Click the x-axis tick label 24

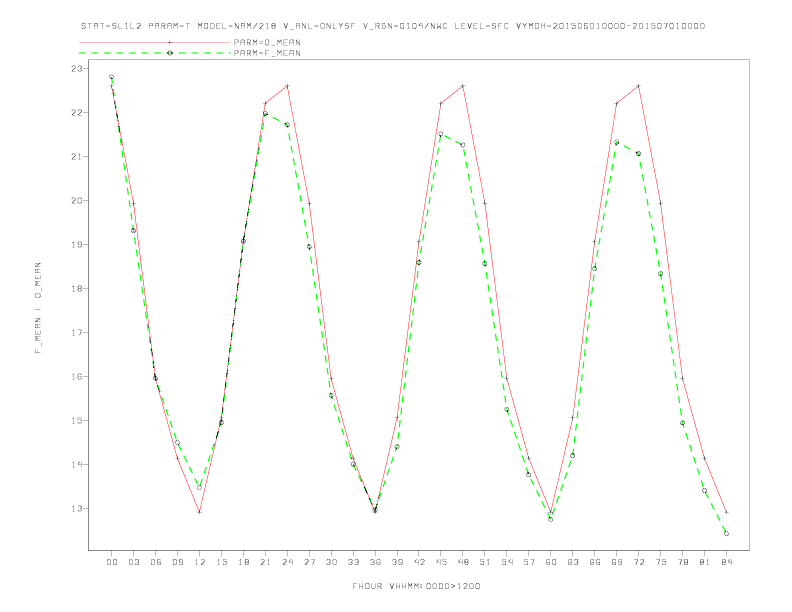pyautogui.click(x=287, y=562)
